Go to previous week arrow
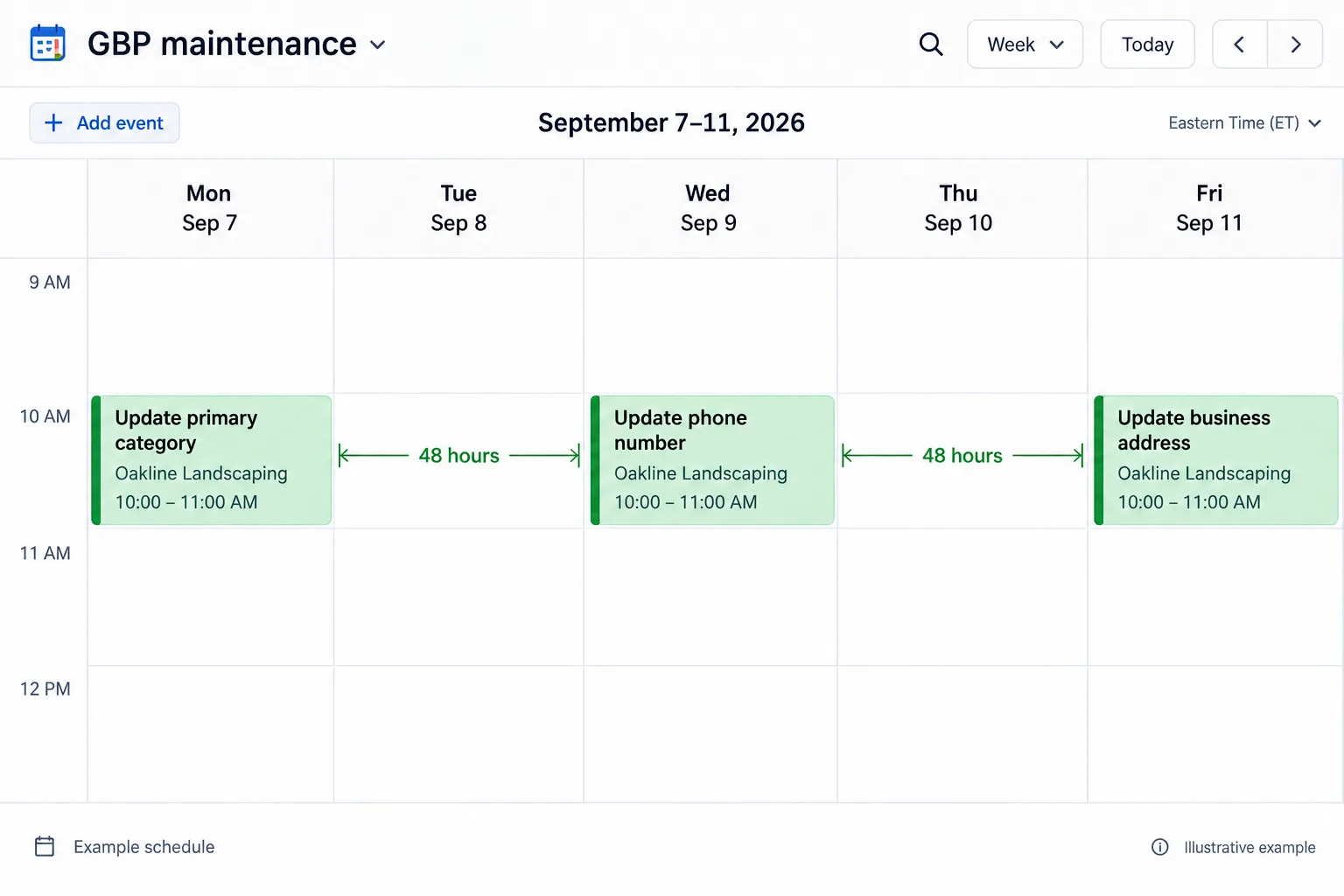Viewport: 1344px width, 896px height. (1239, 44)
